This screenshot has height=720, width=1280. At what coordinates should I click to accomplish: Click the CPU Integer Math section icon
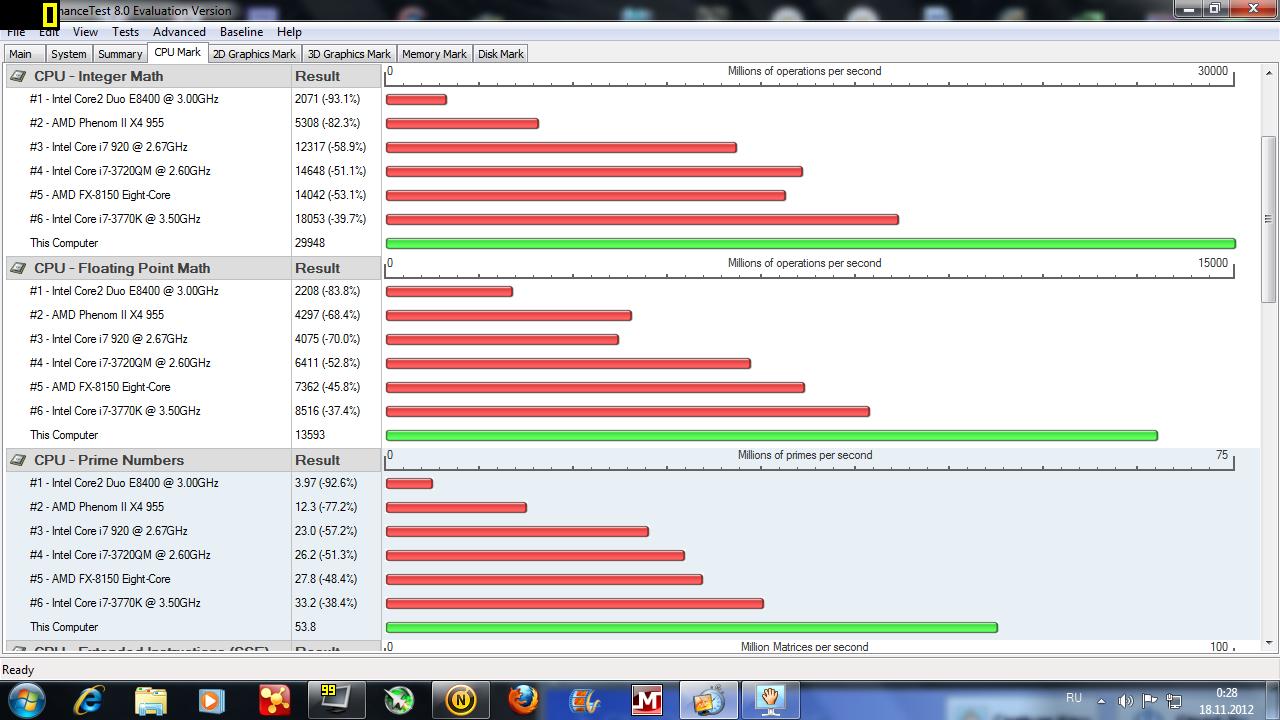tap(18, 76)
